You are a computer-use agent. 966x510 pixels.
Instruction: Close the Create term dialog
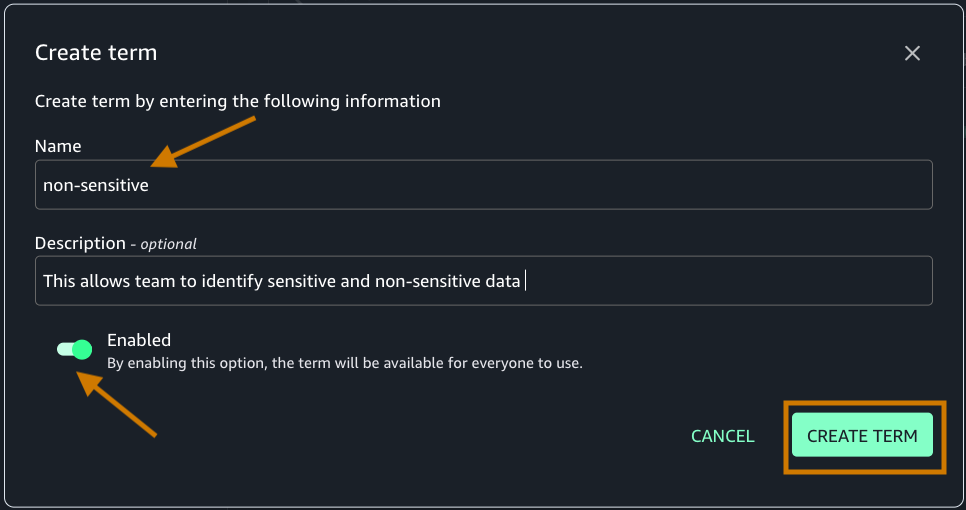912,54
